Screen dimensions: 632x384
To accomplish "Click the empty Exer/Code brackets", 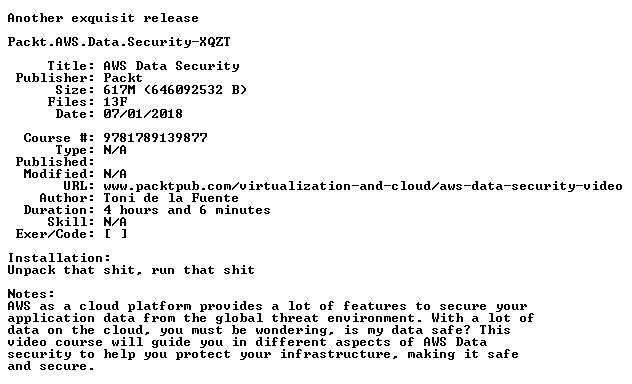I will (116, 234).
